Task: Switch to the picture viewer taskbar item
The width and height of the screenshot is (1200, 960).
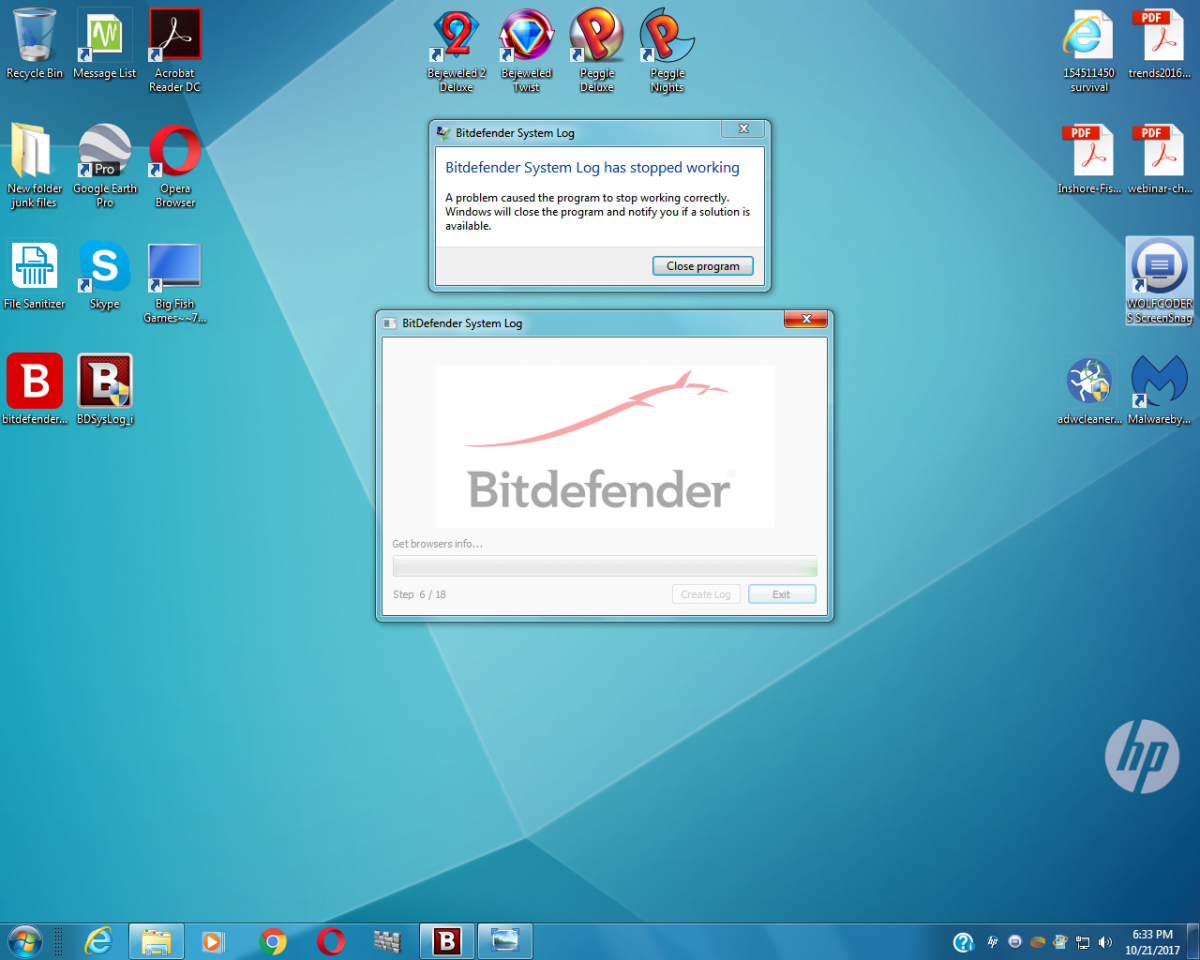Action: pyautogui.click(x=505, y=941)
